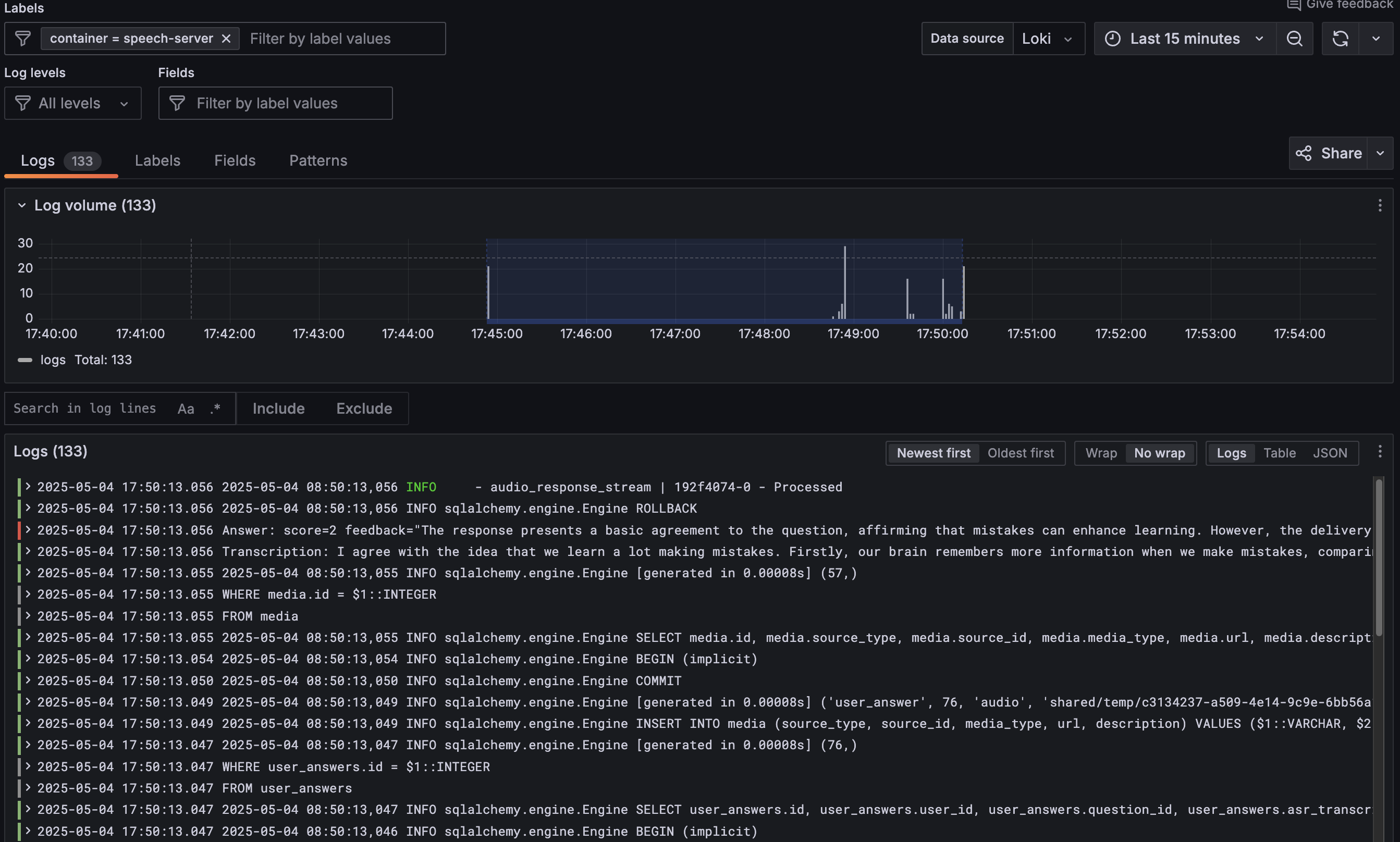
Task: Switch to the Logs tab
Action: tap(60, 160)
